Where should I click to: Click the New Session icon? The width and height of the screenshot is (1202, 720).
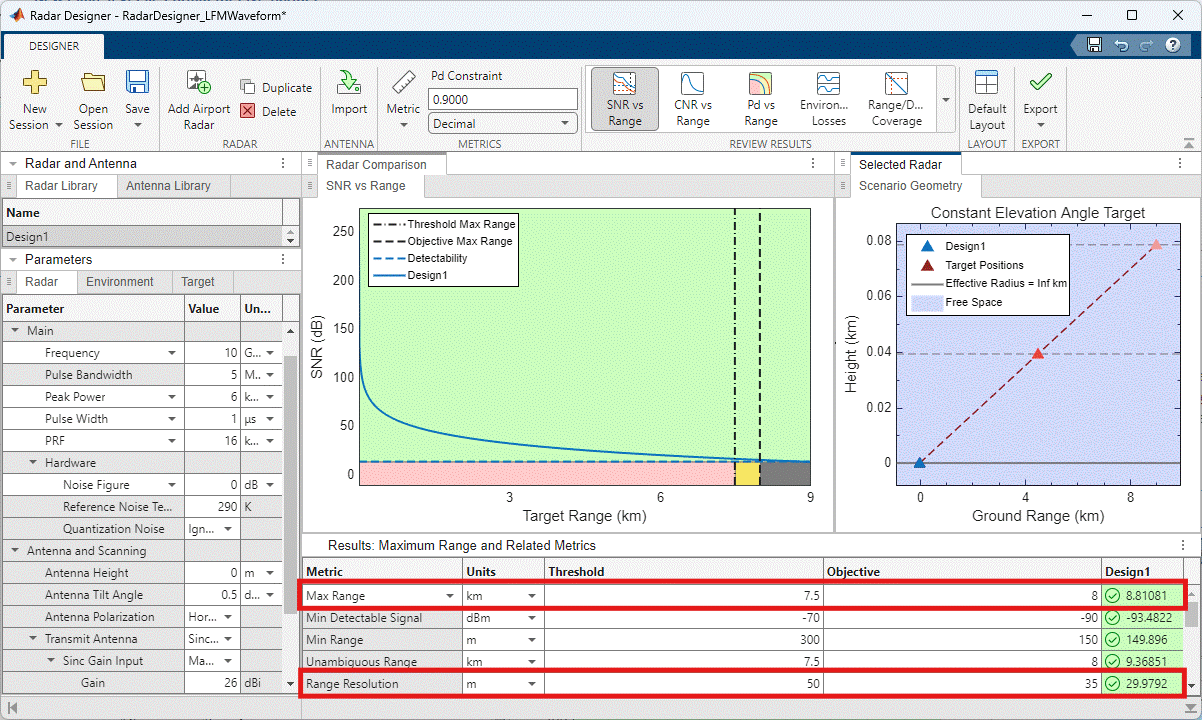35,84
